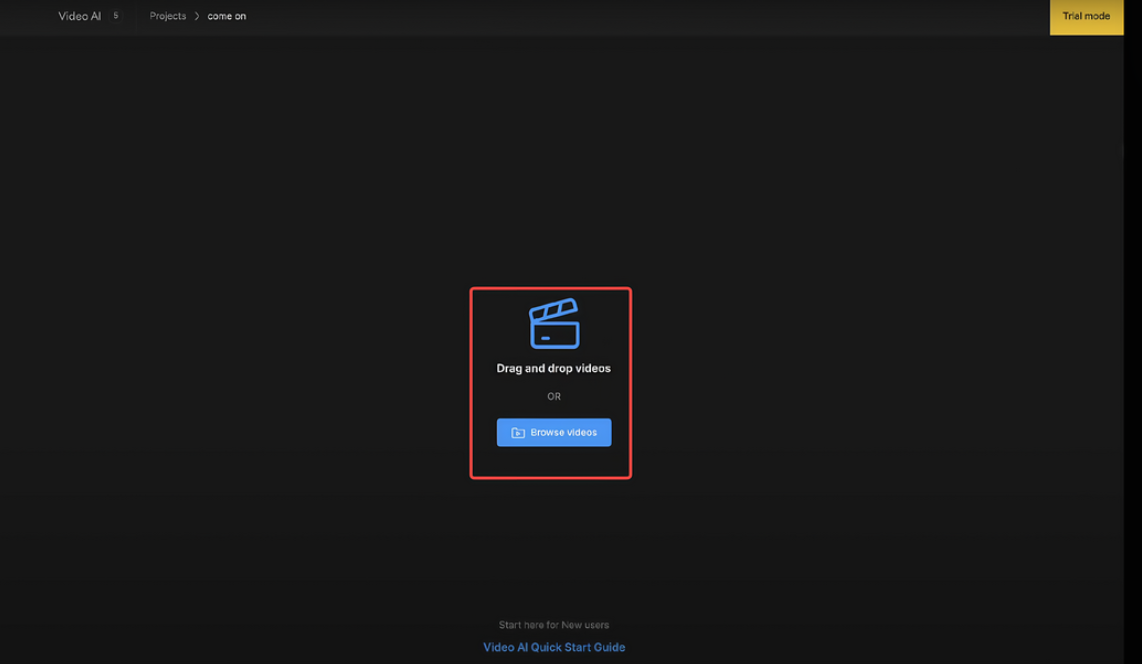Open the Video AI Quick Start Guide
This screenshot has height=664, width=1142.
point(553,647)
